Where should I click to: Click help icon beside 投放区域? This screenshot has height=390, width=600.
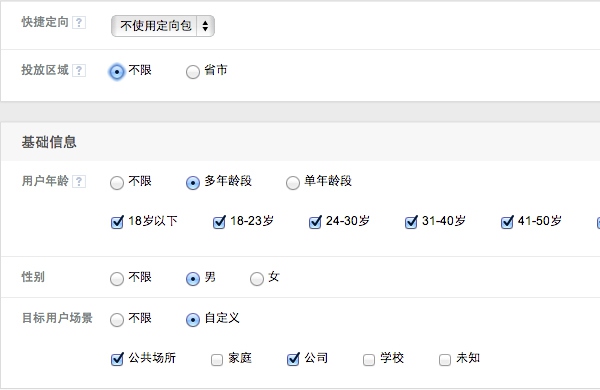[79, 70]
